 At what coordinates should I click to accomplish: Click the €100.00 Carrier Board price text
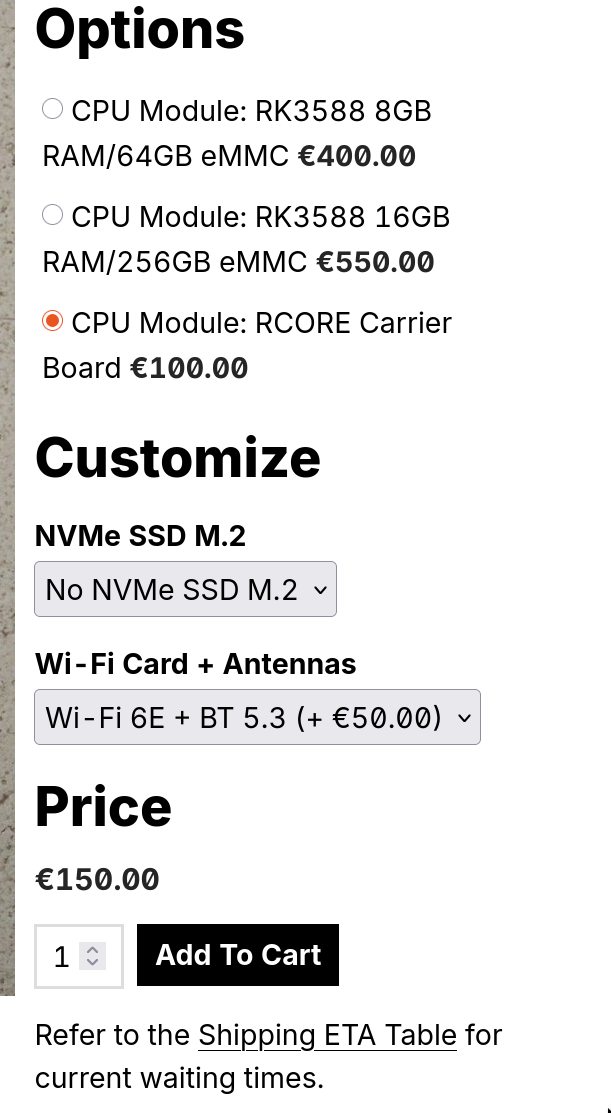point(189,368)
